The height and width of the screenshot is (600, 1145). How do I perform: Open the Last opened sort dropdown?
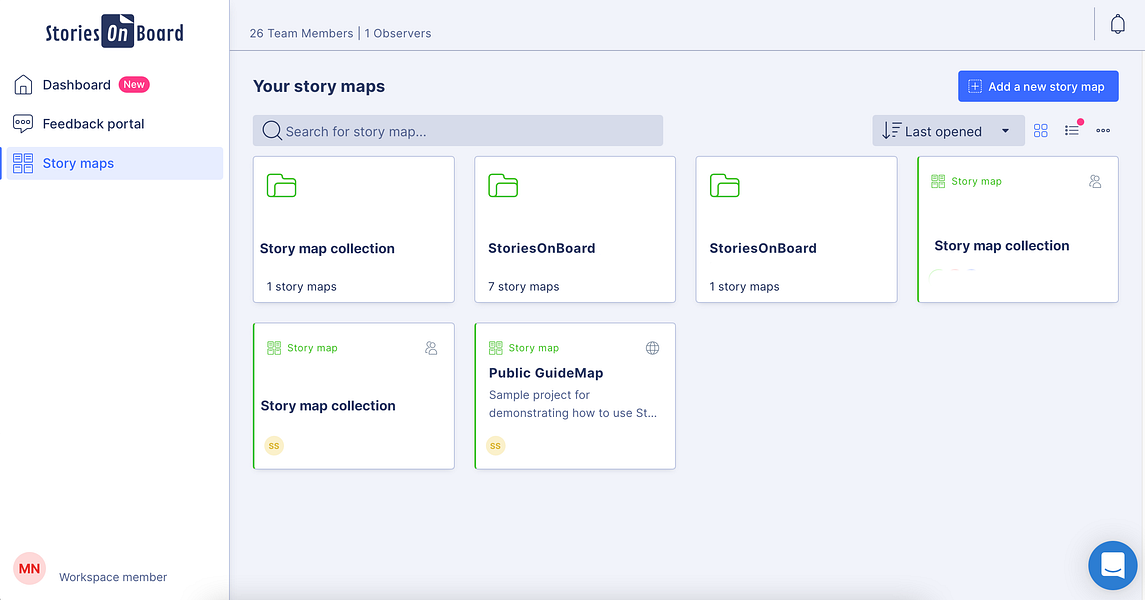(x=948, y=131)
